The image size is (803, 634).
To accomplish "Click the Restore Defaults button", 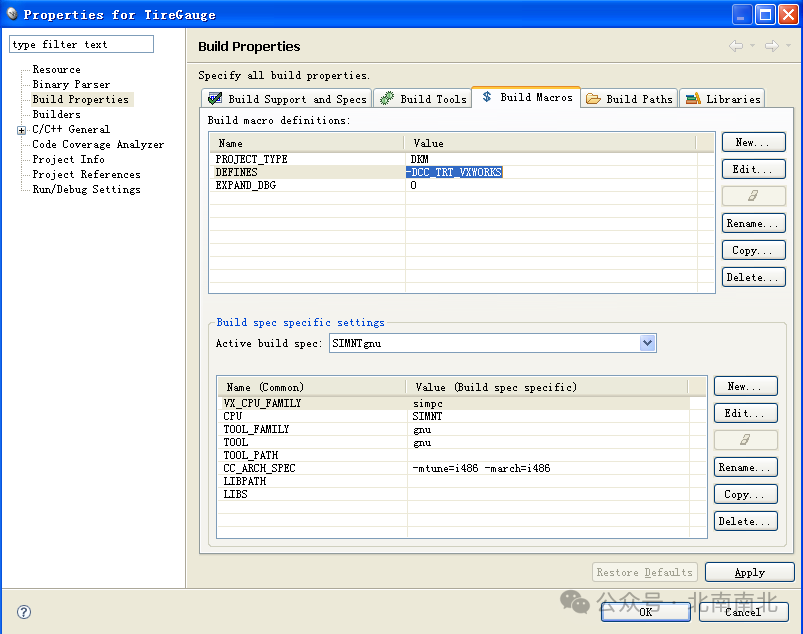I will pos(645,572).
